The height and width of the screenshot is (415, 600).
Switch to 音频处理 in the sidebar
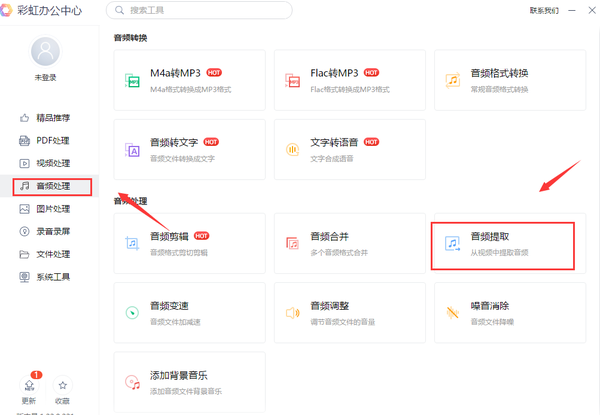point(52,186)
